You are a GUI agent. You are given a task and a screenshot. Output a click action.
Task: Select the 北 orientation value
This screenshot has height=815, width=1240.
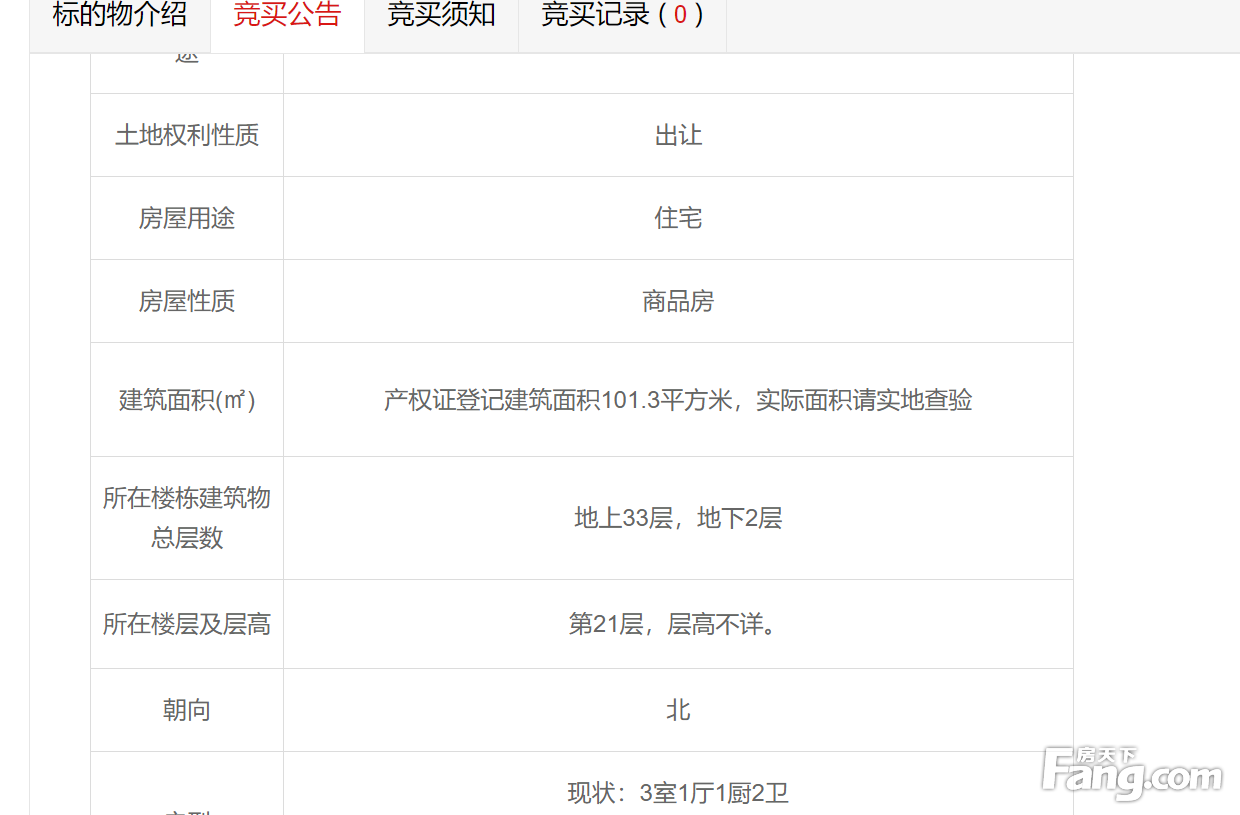678,711
